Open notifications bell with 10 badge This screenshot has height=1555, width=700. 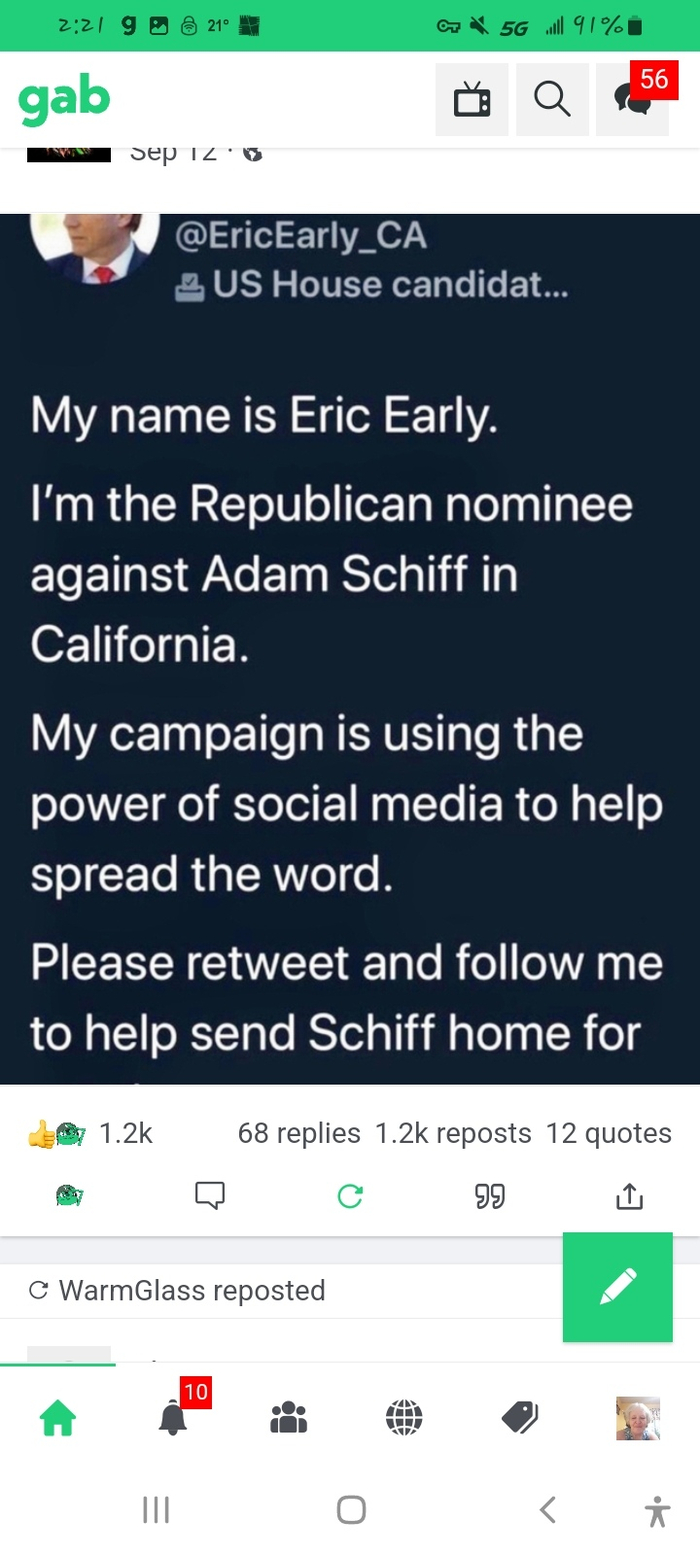click(173, 1417)
